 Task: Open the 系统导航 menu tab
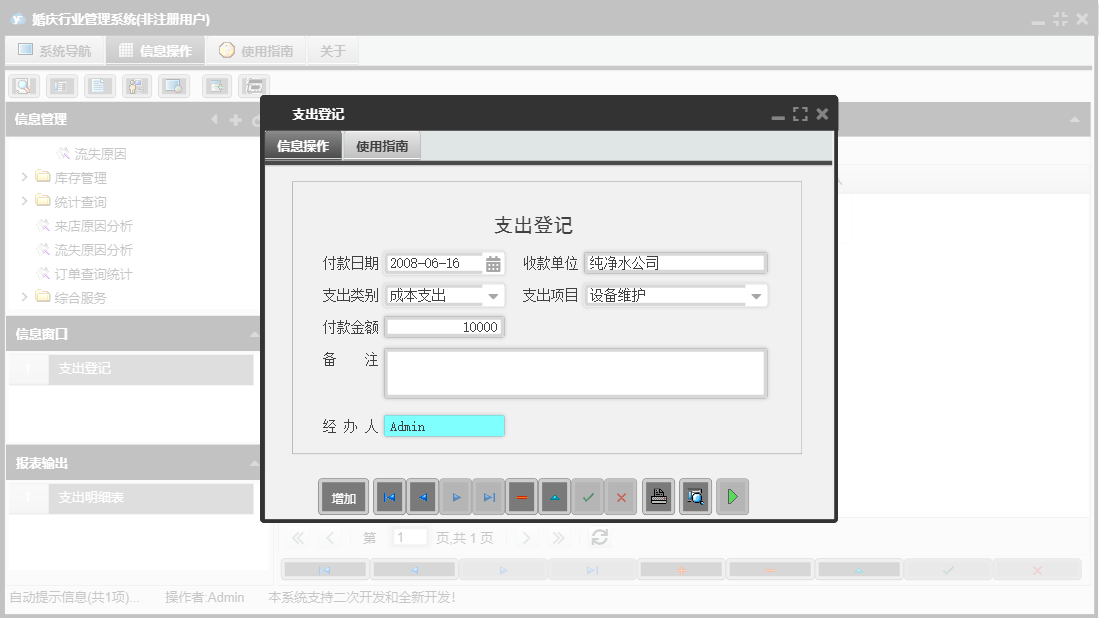pos(55,49)
